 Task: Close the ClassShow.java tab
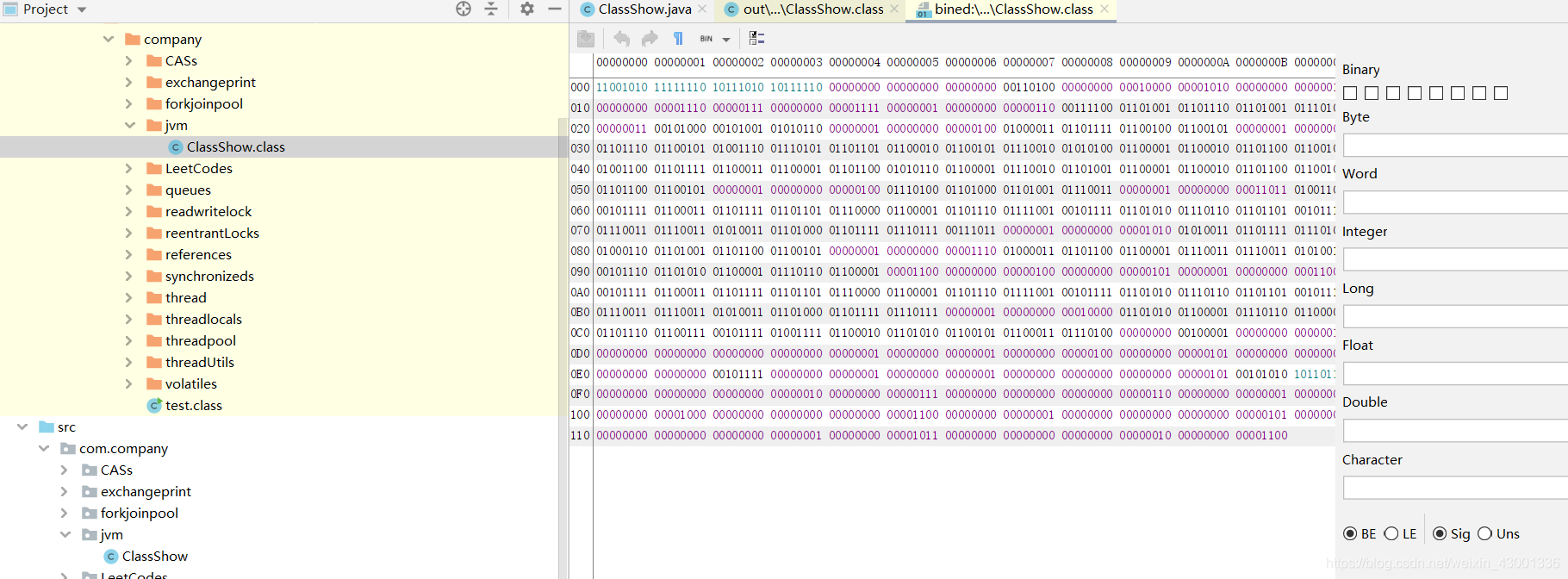coord(702,9)
